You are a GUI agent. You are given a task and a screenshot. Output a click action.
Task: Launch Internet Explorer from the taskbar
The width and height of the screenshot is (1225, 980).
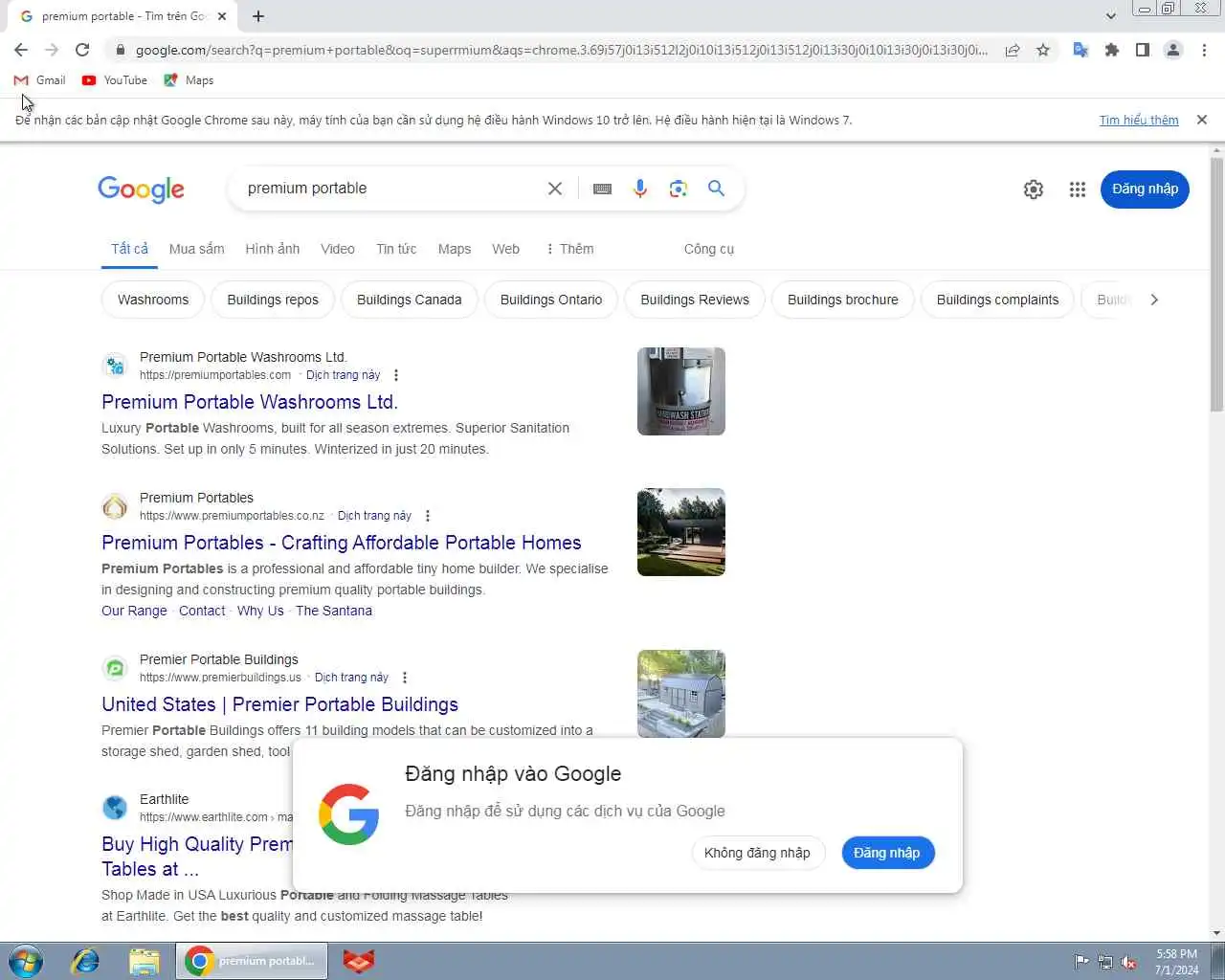(85, 961)
